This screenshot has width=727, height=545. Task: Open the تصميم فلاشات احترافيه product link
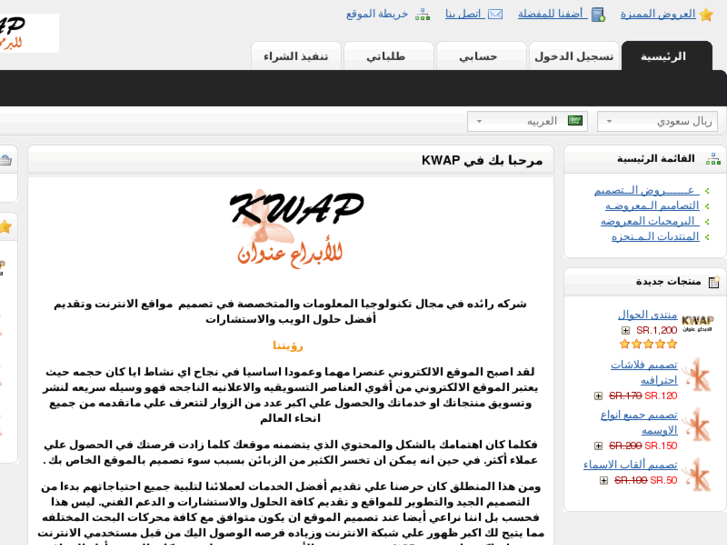[x=644, y=372]
